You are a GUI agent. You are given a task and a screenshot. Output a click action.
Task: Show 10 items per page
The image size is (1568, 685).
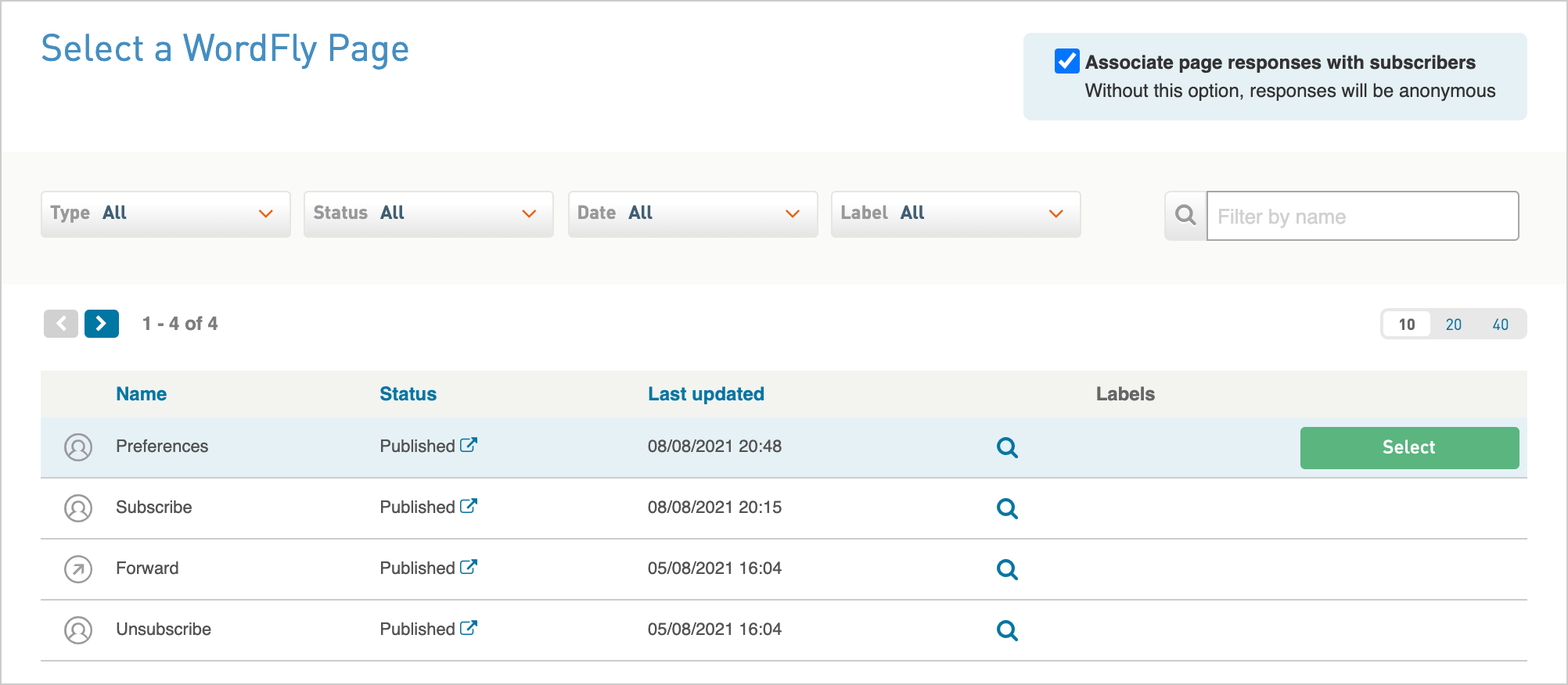click(x=1407, y=325)
